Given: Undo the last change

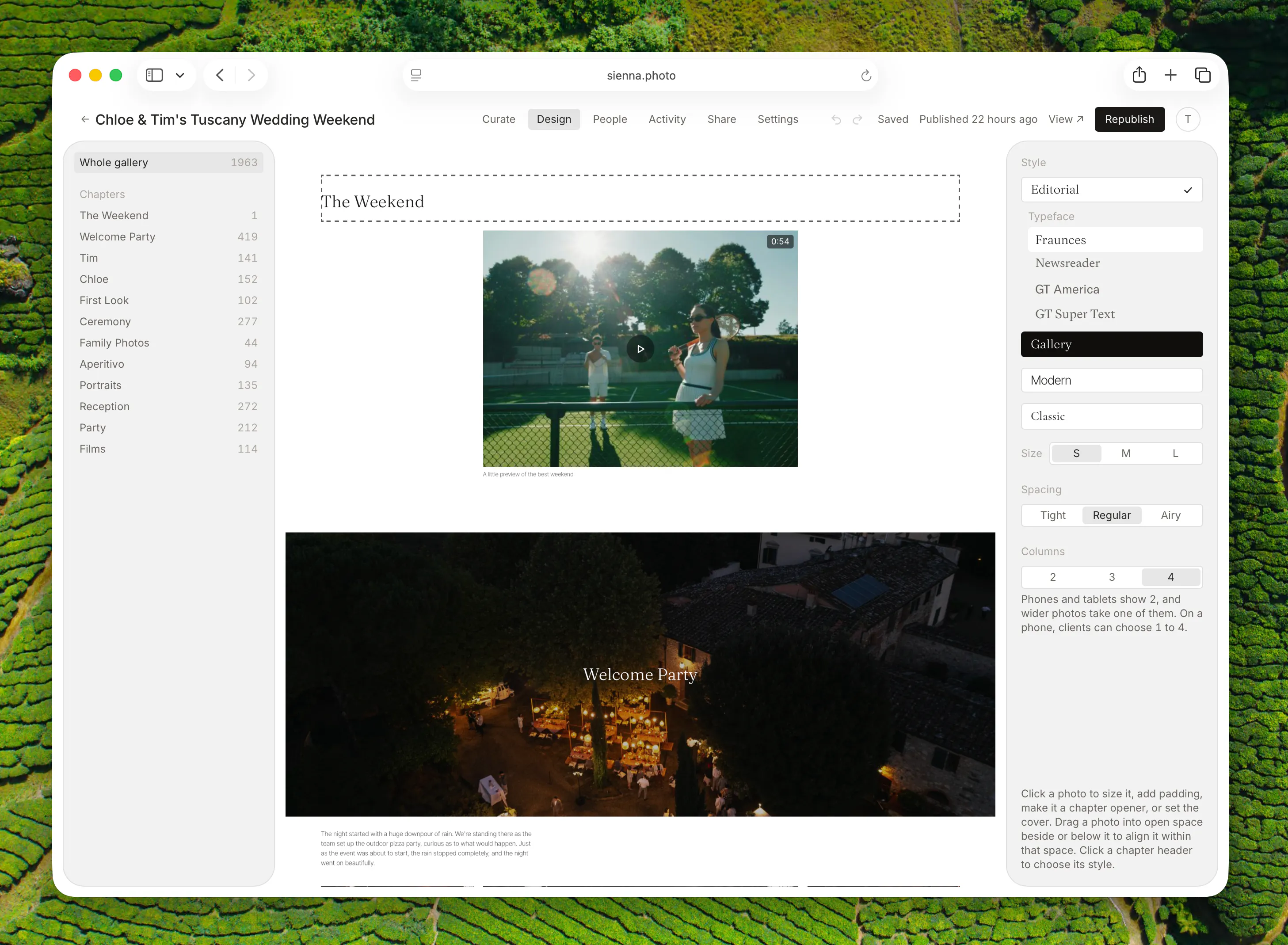Looking at the screenshot, I should pyautogui.click(x=835, y=119).
